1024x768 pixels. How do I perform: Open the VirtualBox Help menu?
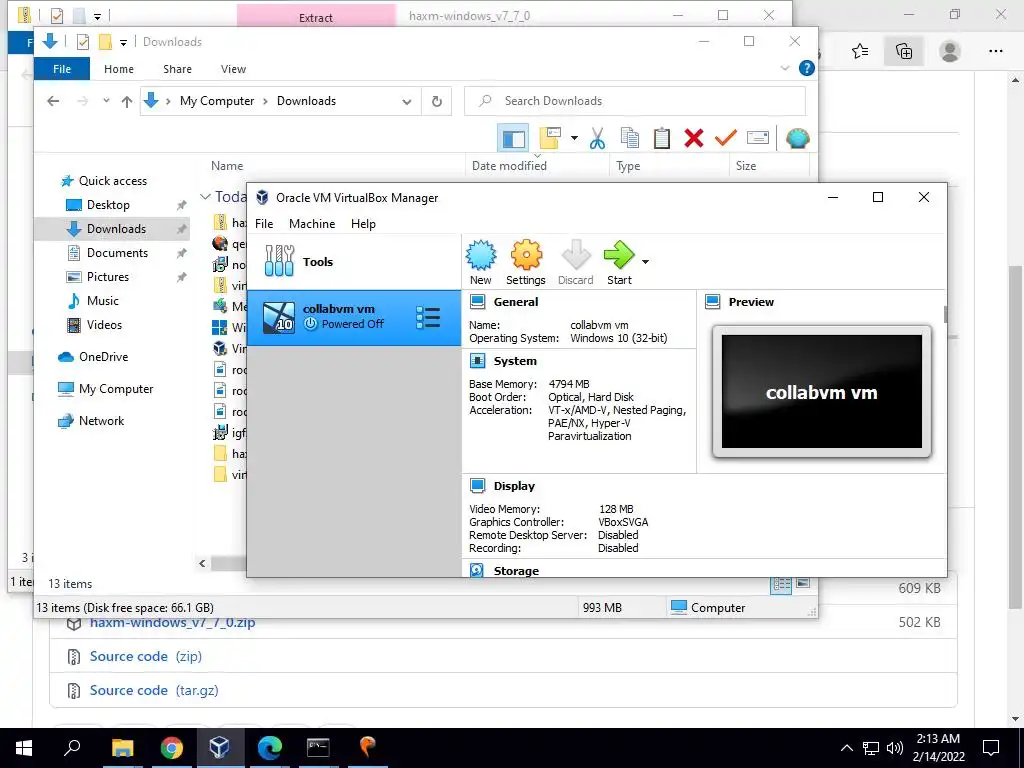[x=363, y=223]
